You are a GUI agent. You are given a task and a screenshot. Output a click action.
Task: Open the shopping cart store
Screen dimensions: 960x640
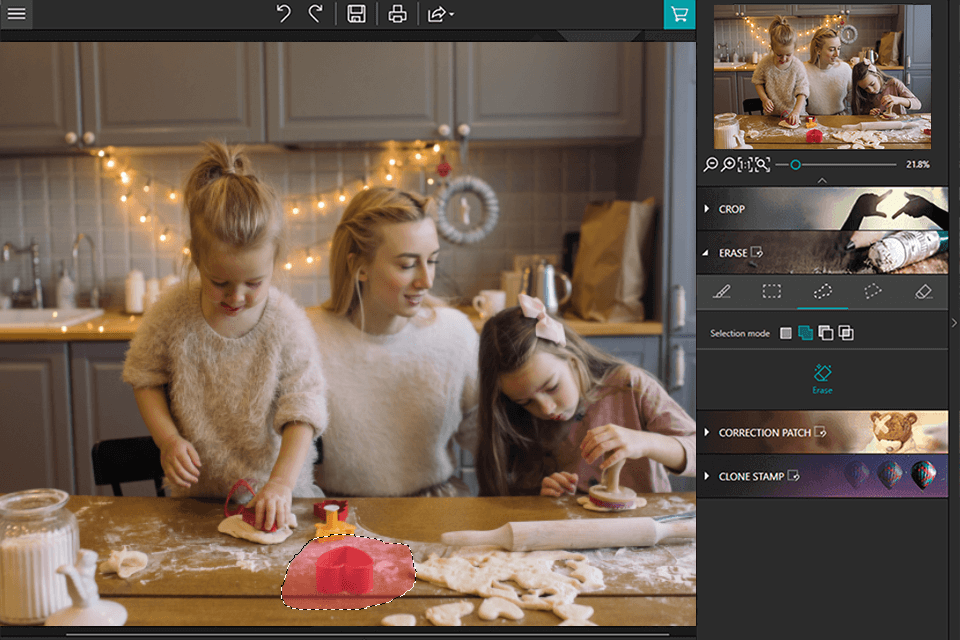(x=680, y=14)
